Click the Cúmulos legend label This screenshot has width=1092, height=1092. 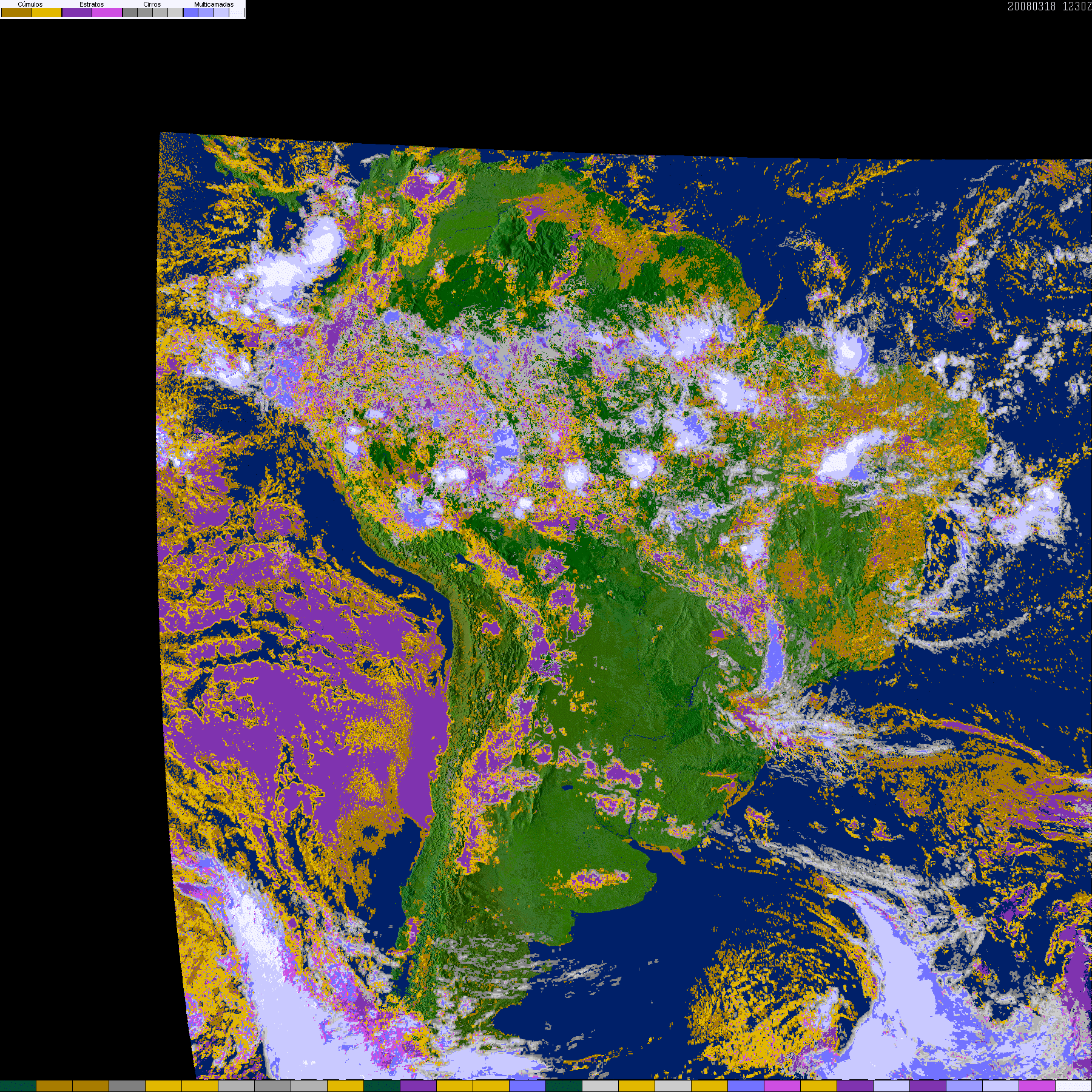30,4
